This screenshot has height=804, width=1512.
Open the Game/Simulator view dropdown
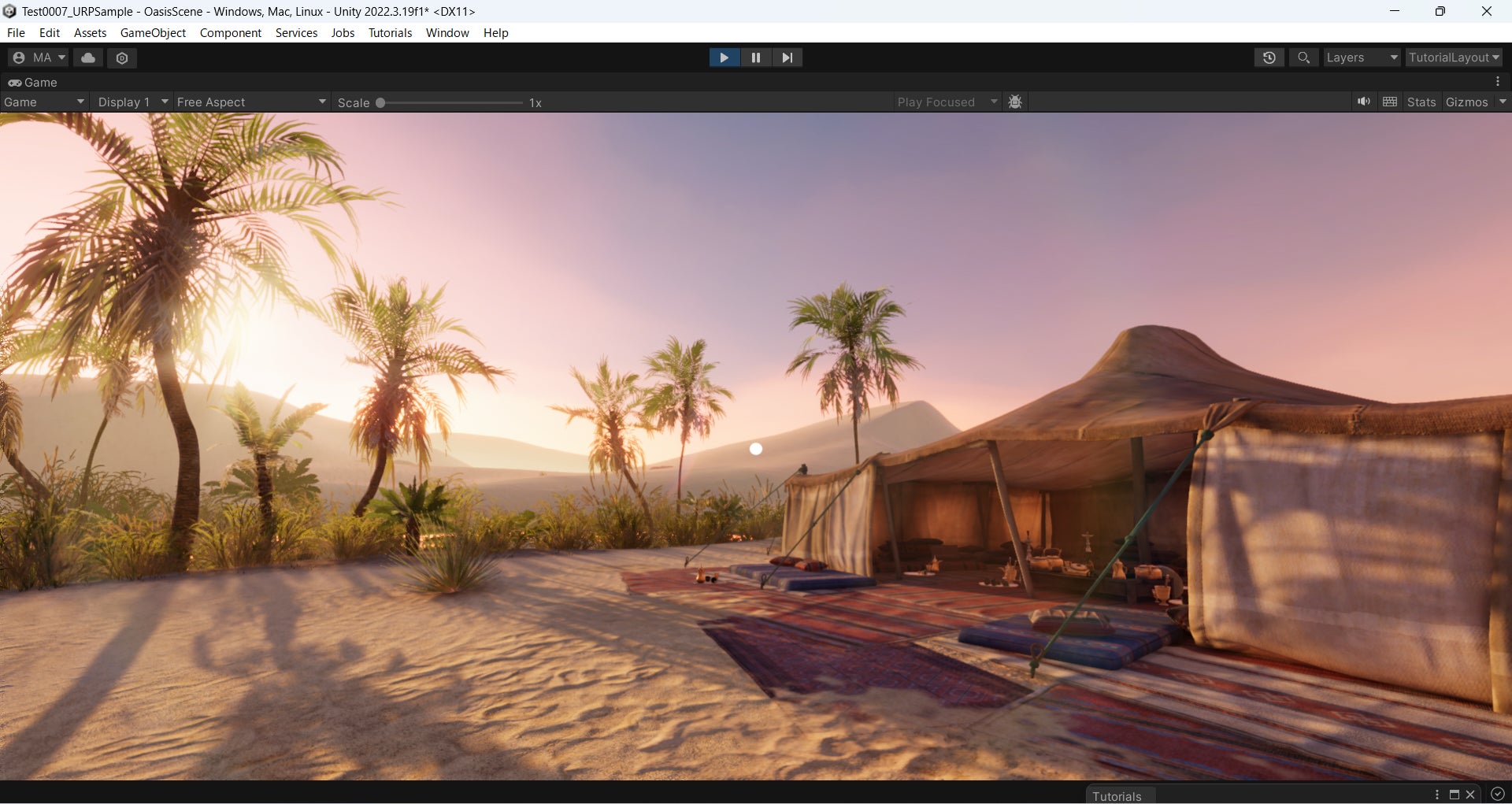(44, 102)
